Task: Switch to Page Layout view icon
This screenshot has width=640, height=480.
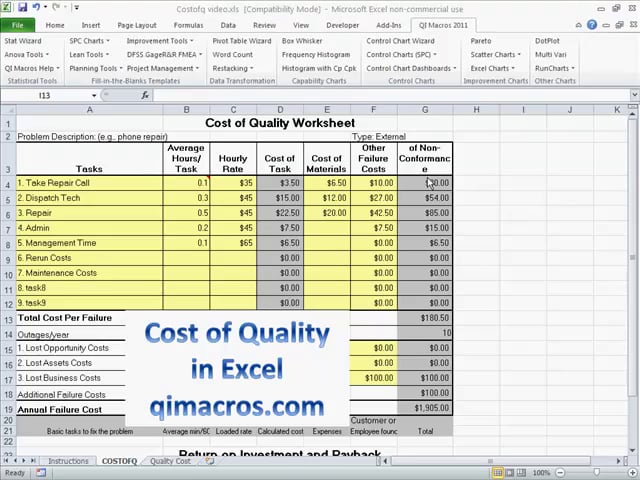Action: (x=510, y=473)
